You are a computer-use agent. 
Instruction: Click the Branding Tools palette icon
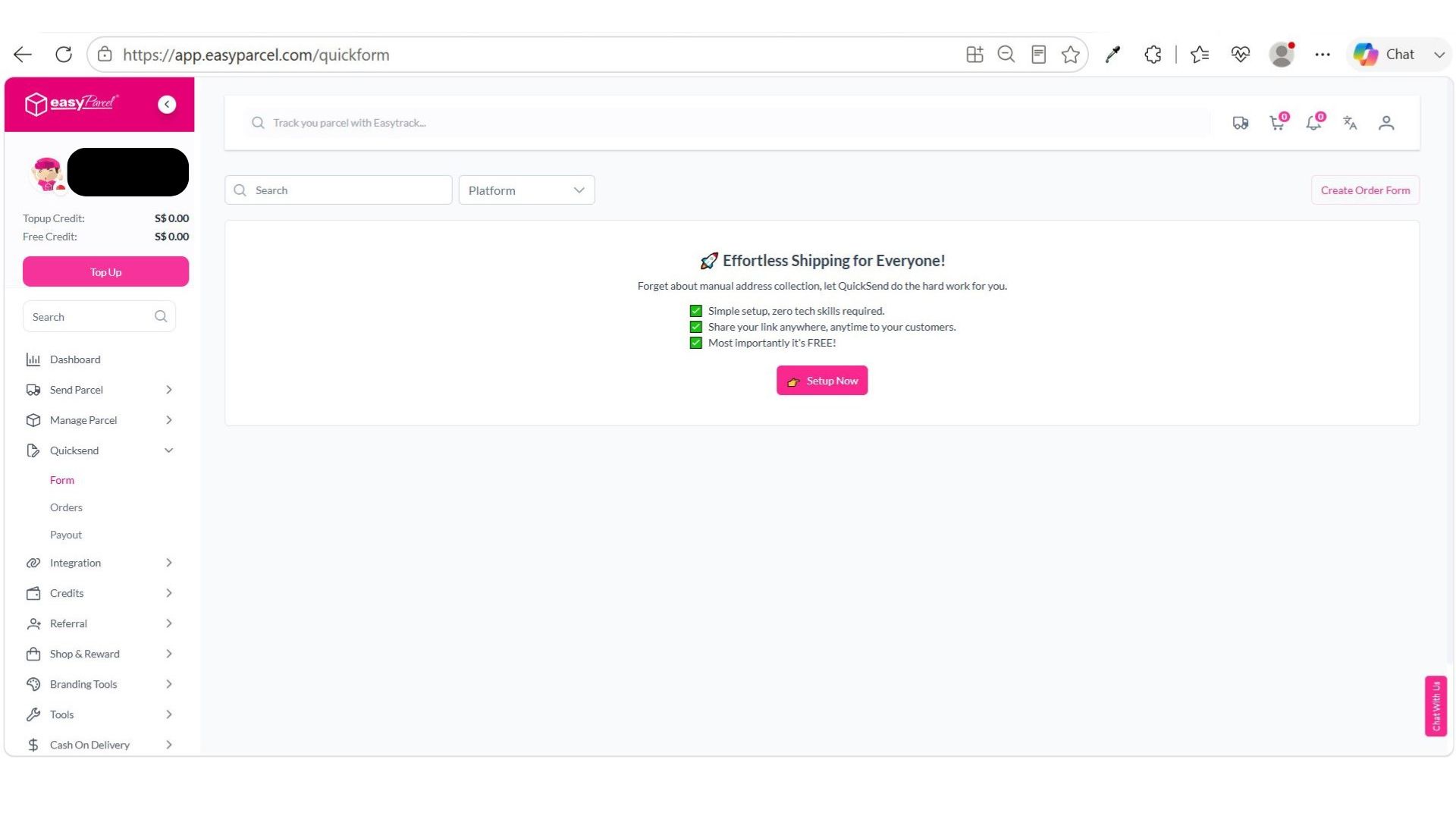click(33, 684)
